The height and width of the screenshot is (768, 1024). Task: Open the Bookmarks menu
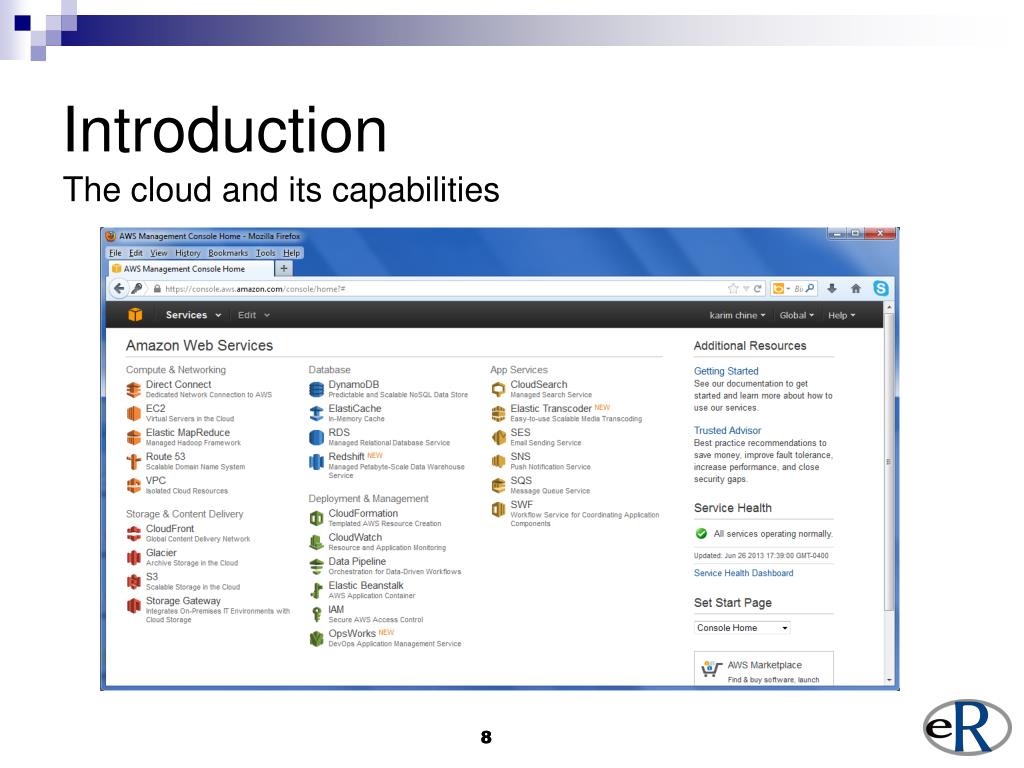[229, 253]
